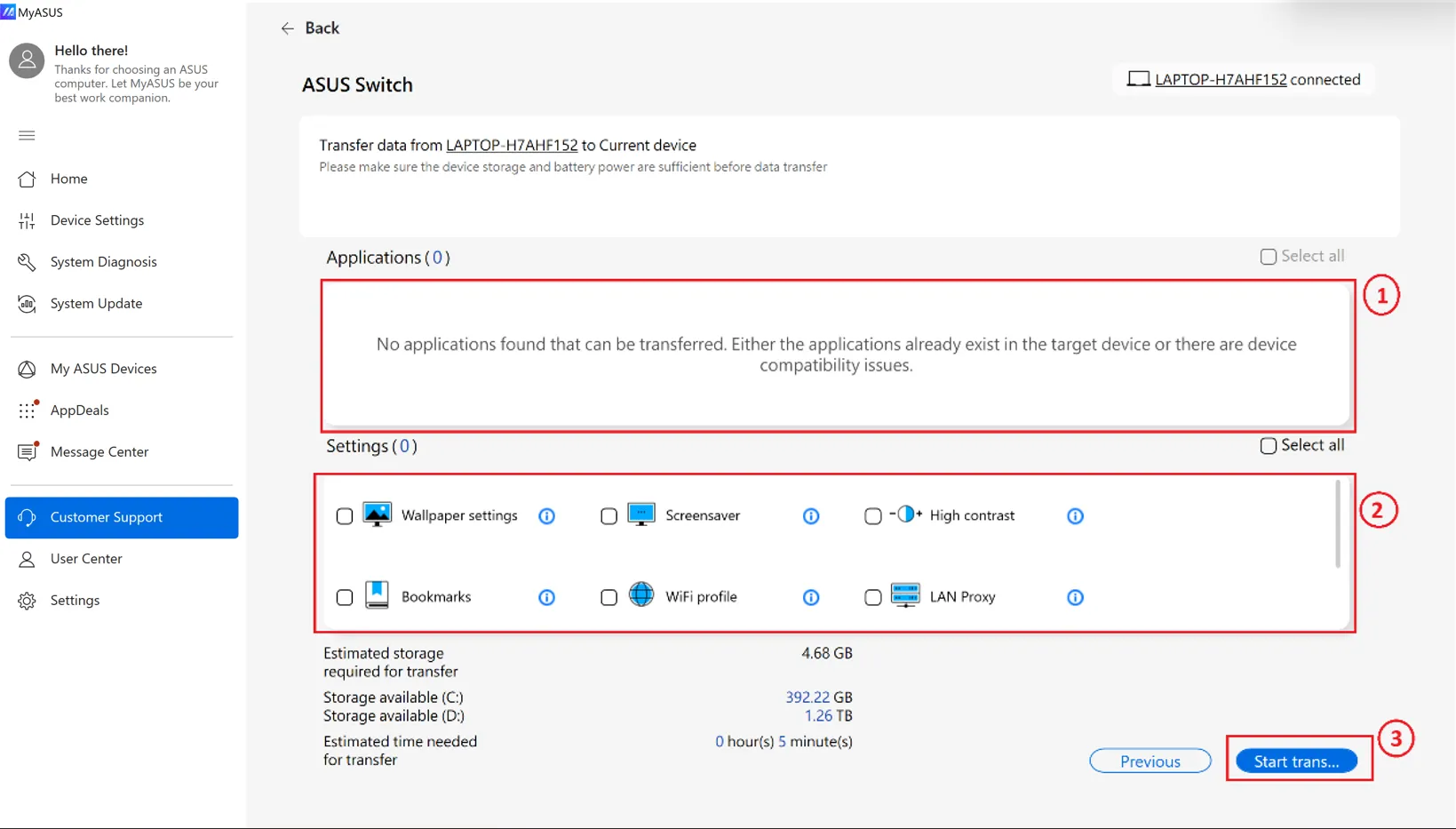Image resolution: width=1456 pixels, height=829 pixels.
Task: Open the hamburger menu icon
Action: (x=27, y=135)
